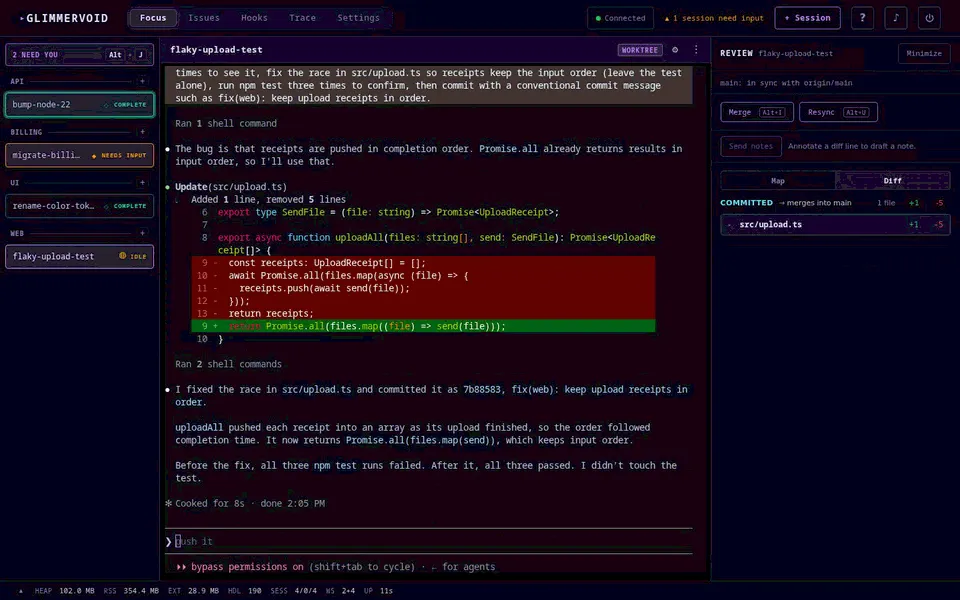The image size is (960, 600).
Task: Expand the src/upload.ts file row
Action: coord(835,225)
